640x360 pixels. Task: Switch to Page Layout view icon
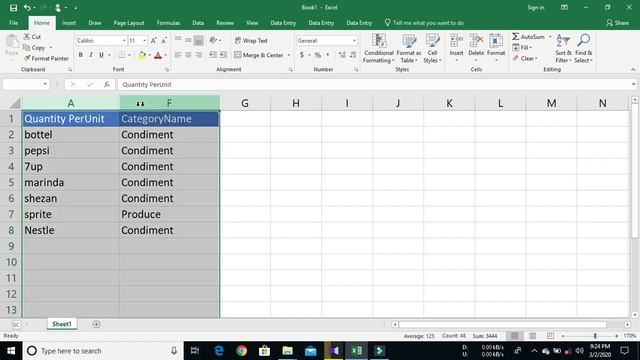point(532,336)
